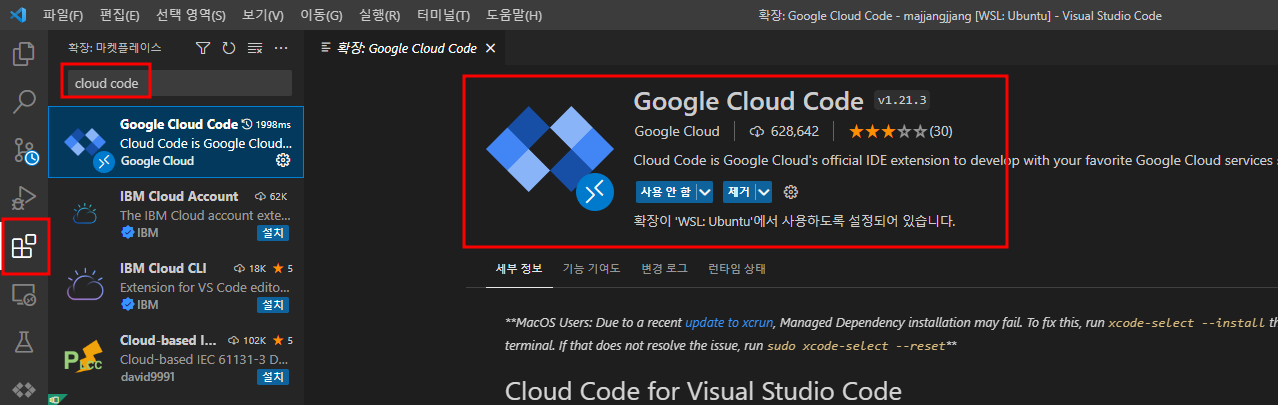Click the IBM Cloud CLI extension icon
The height and width of the screenshot is (405, 1278).
point(84,287)
